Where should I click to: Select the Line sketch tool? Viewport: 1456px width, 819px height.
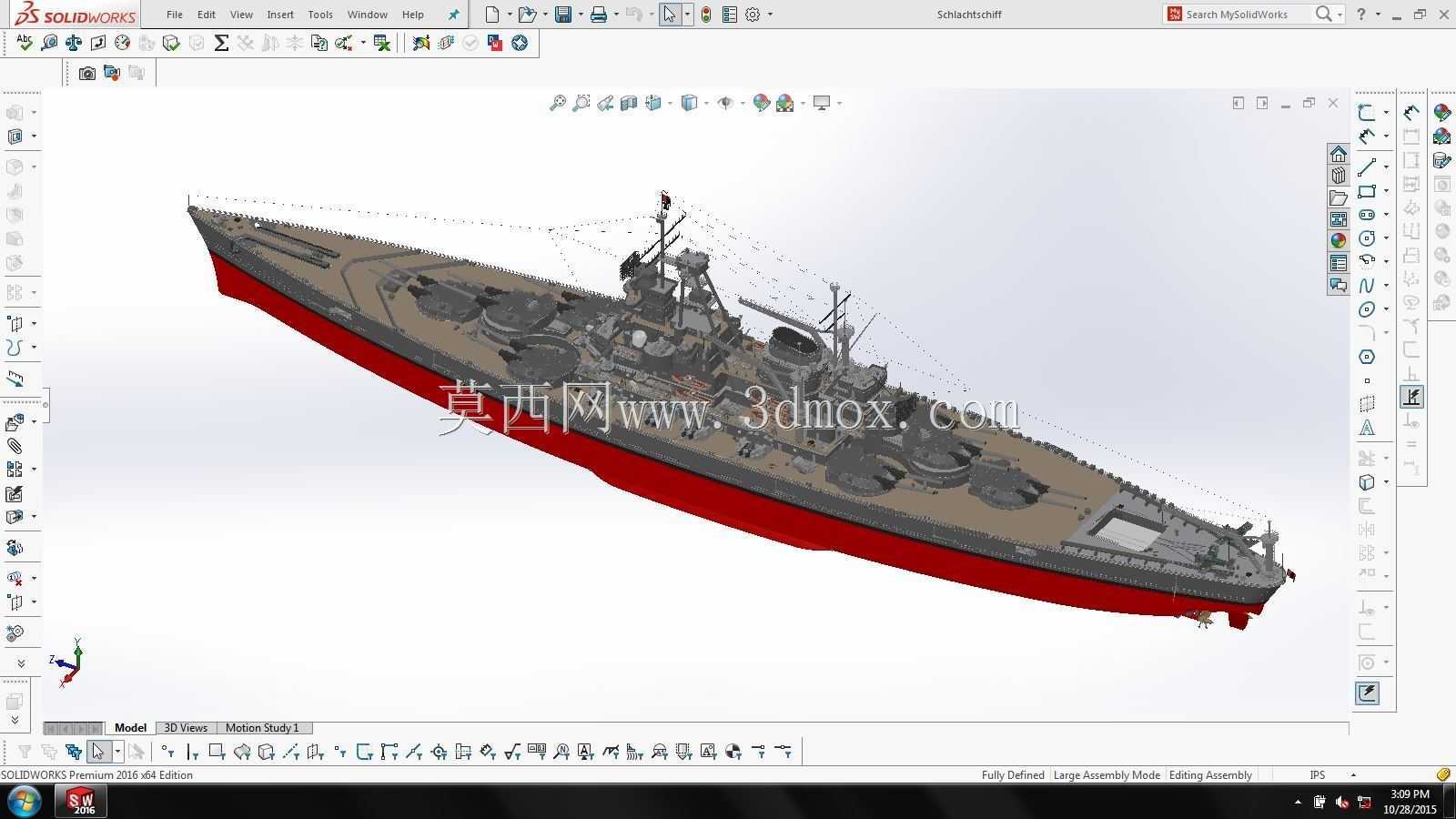pos(1367,167)
